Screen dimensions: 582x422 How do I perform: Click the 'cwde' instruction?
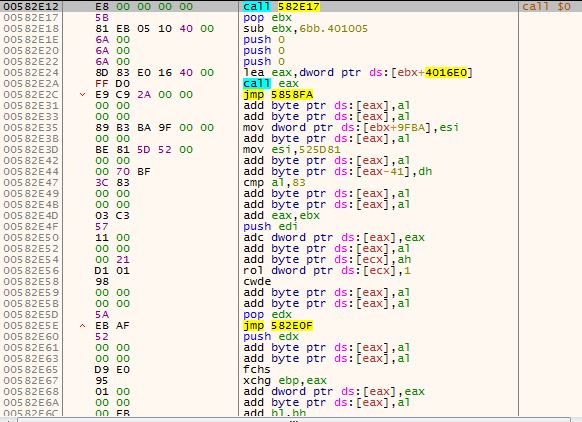click(257, 281)
